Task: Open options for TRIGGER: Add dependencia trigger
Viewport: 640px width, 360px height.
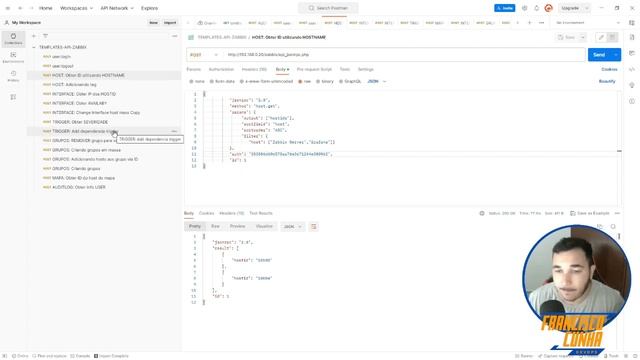Action: (175, 131)
